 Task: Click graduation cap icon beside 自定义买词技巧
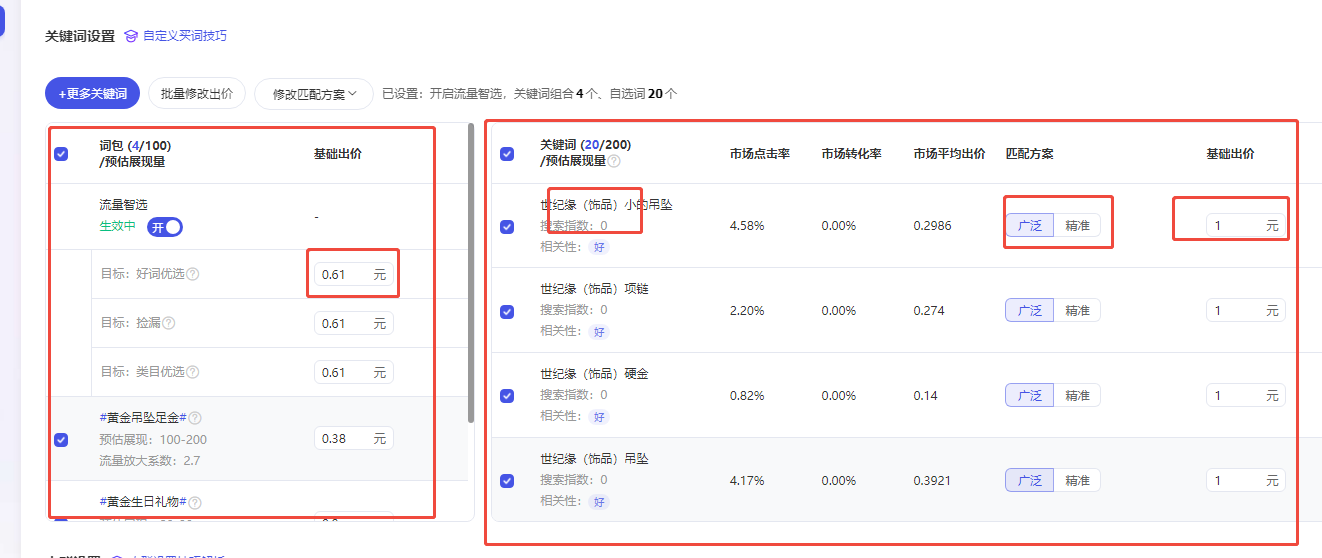(131, 36)
